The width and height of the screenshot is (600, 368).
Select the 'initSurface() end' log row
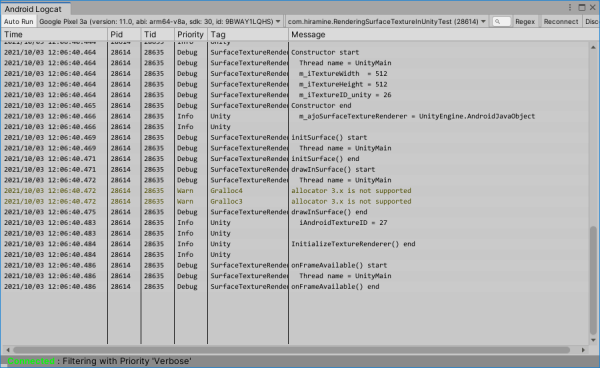pyautogui.click(x=295, y=159)
